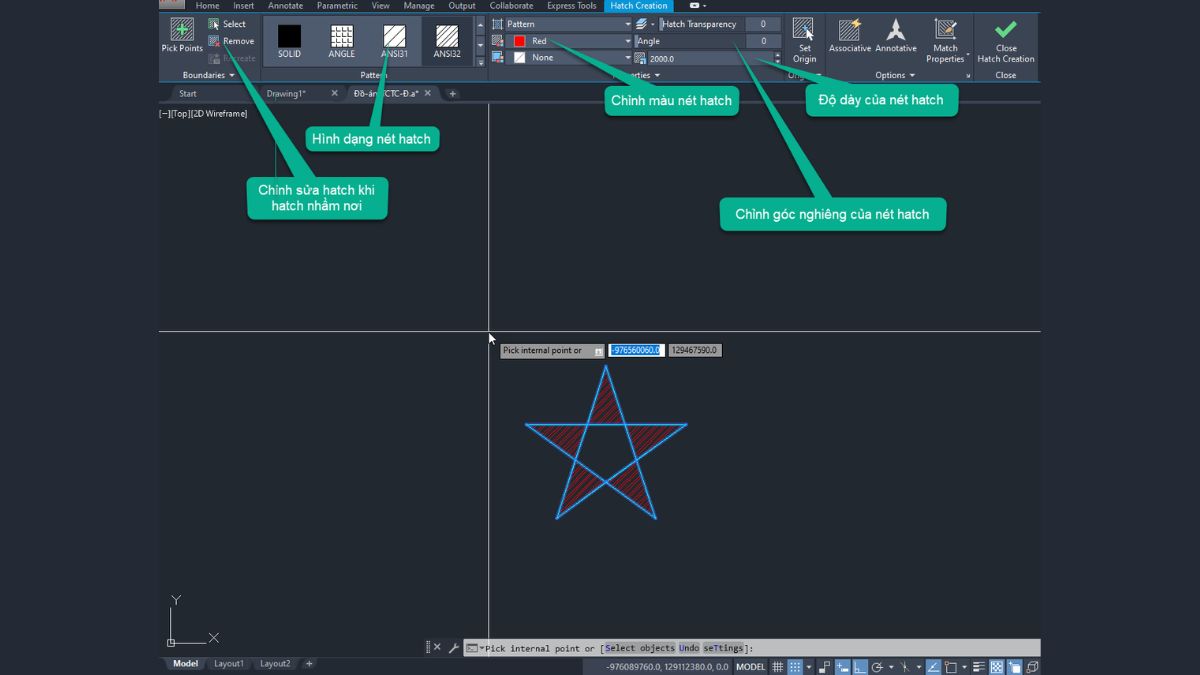Click the red color swatch
This screenshot has width=1200, height=675.
[519, 40]
